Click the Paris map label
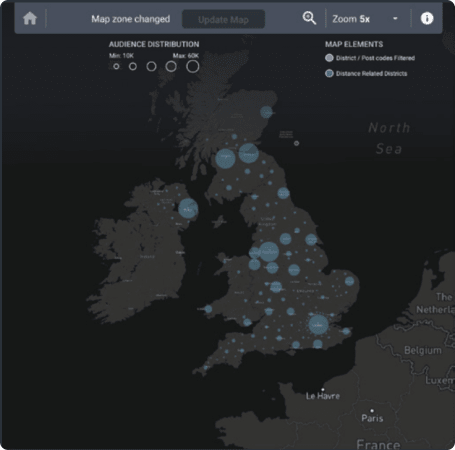 point(372,418)
